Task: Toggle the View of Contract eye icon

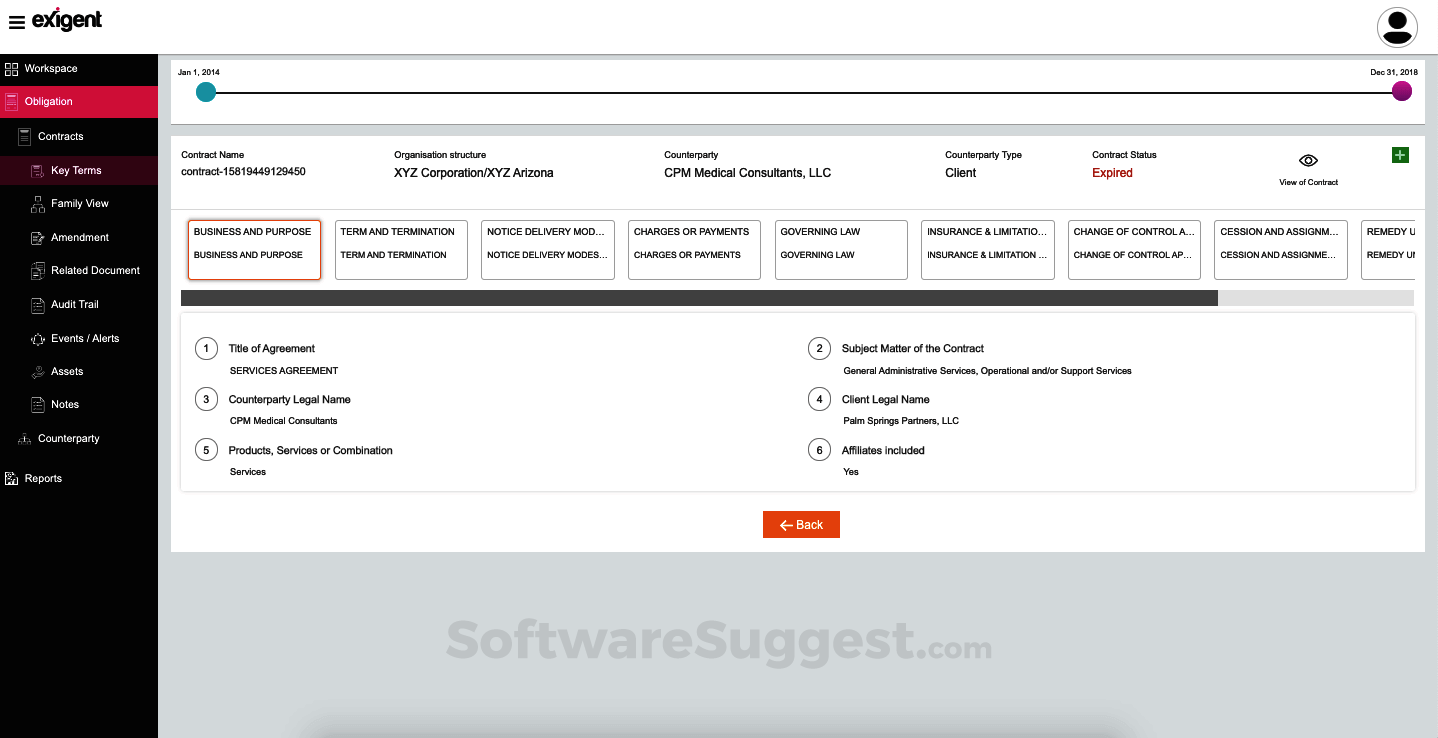Action: [x=1307, y=160]
